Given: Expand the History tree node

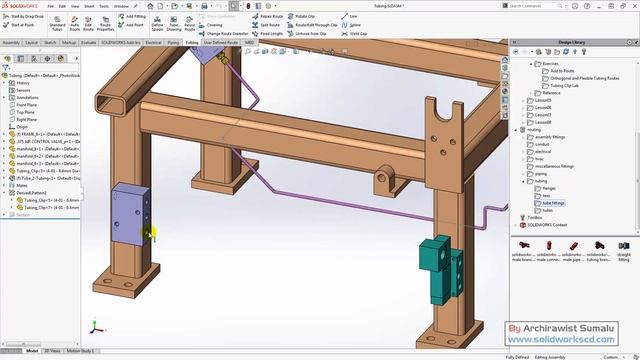Looking at the screenshot, I should (x=4, y=83).
